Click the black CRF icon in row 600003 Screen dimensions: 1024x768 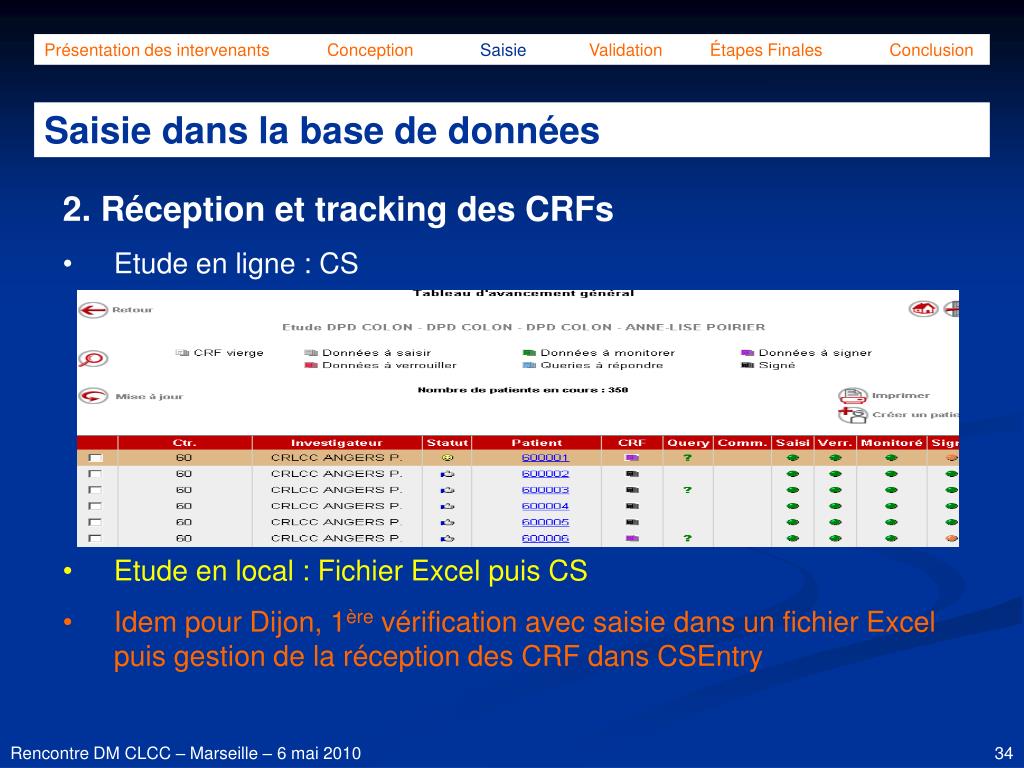(x=632, y=490)
